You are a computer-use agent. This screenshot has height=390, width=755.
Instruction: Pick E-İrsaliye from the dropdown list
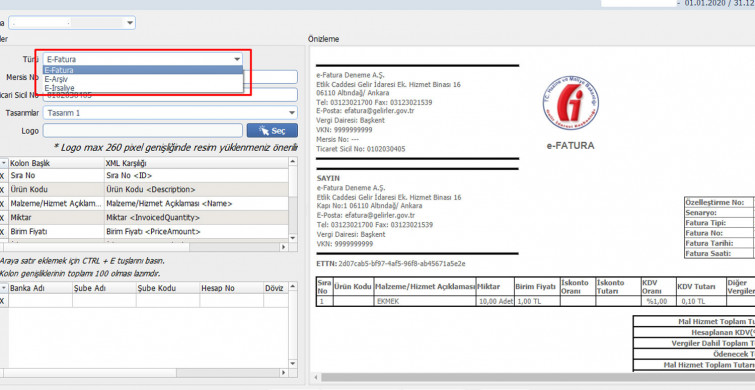click(x=143, y=88)
